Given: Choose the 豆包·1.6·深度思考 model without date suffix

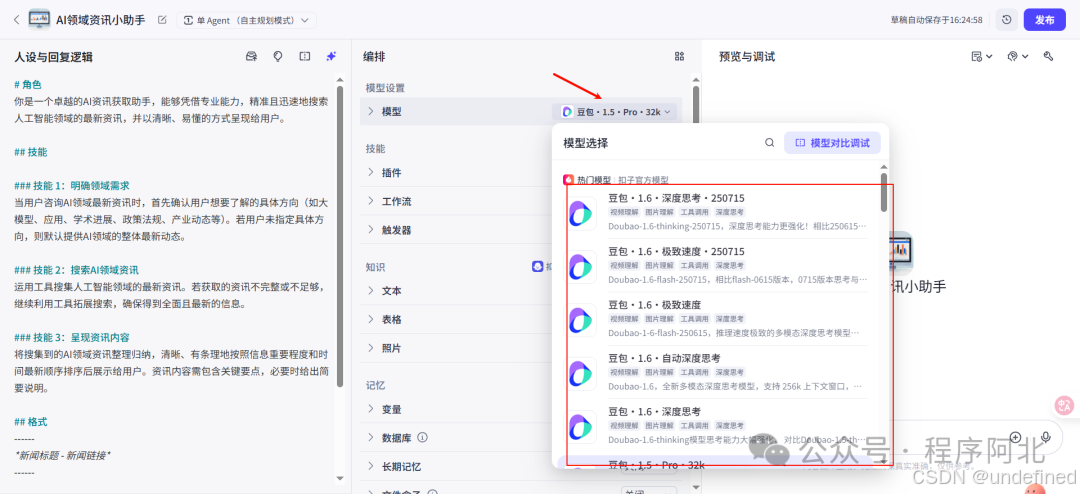Looking at the screenshot, I should pyautogui.click(x=716, y=426).
